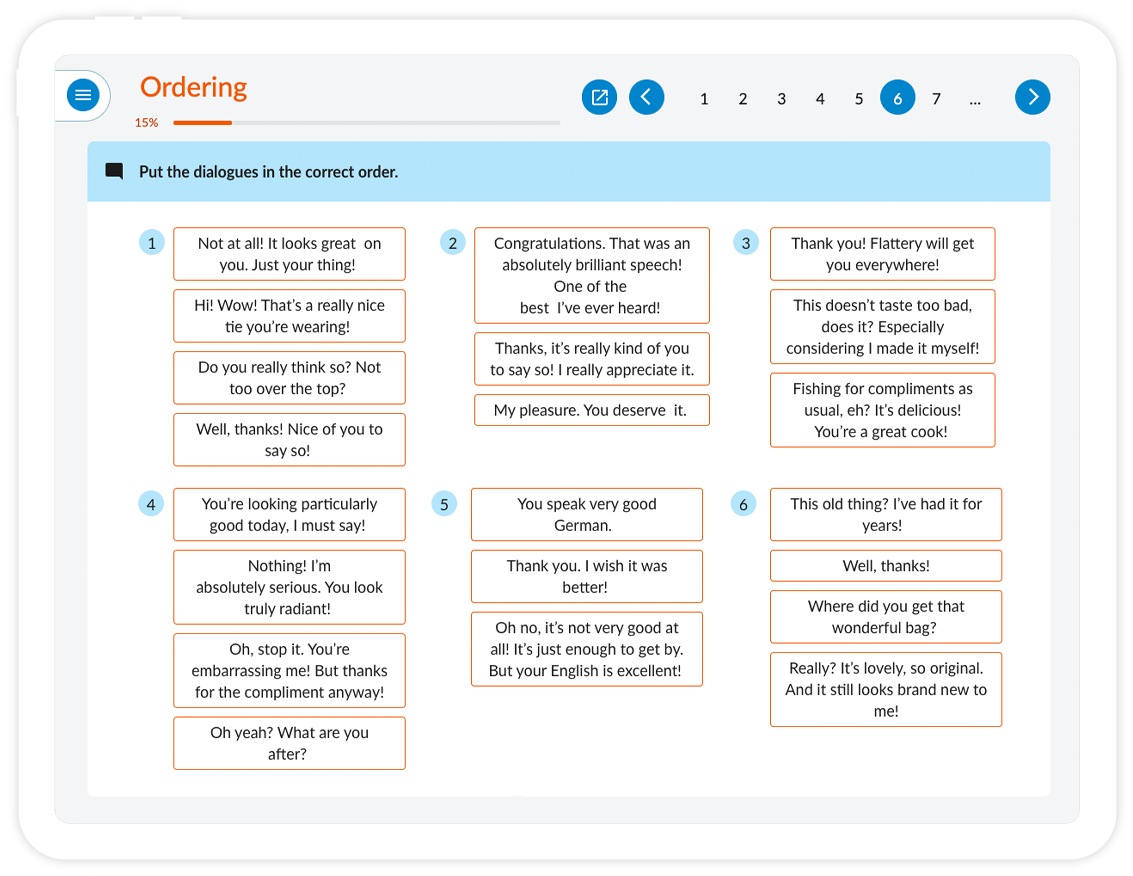Open page 2
This screenshot has height=876, width=1133.
[743, 99]
